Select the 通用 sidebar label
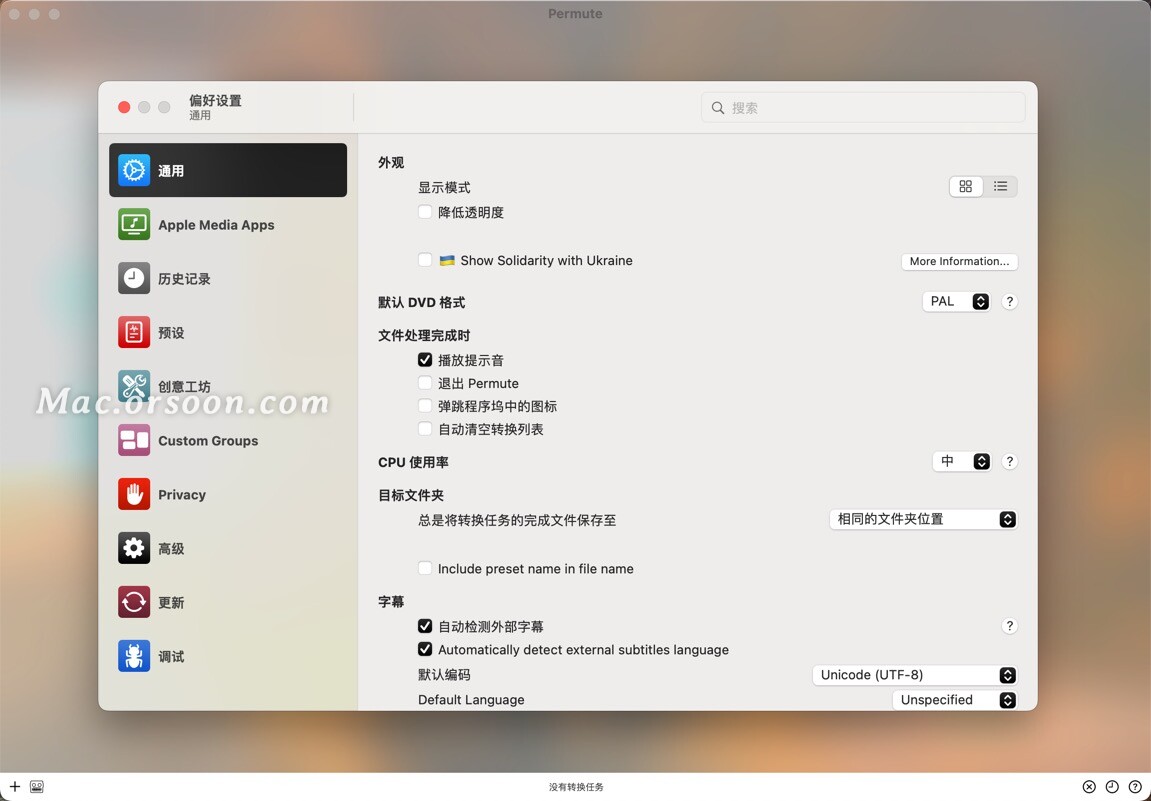Viewport: 1151px width, 801px height. (x=171, y=171)
